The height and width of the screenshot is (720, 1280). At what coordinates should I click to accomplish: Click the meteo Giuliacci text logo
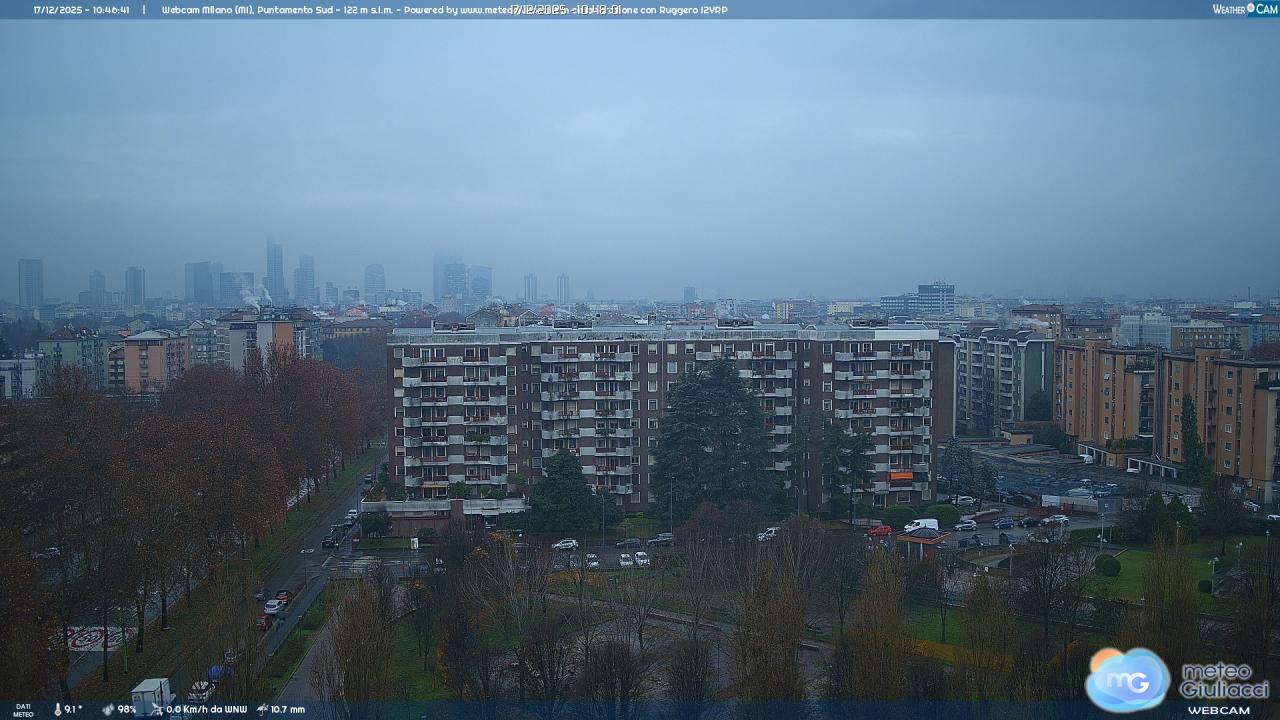(x=1224, y=680)
